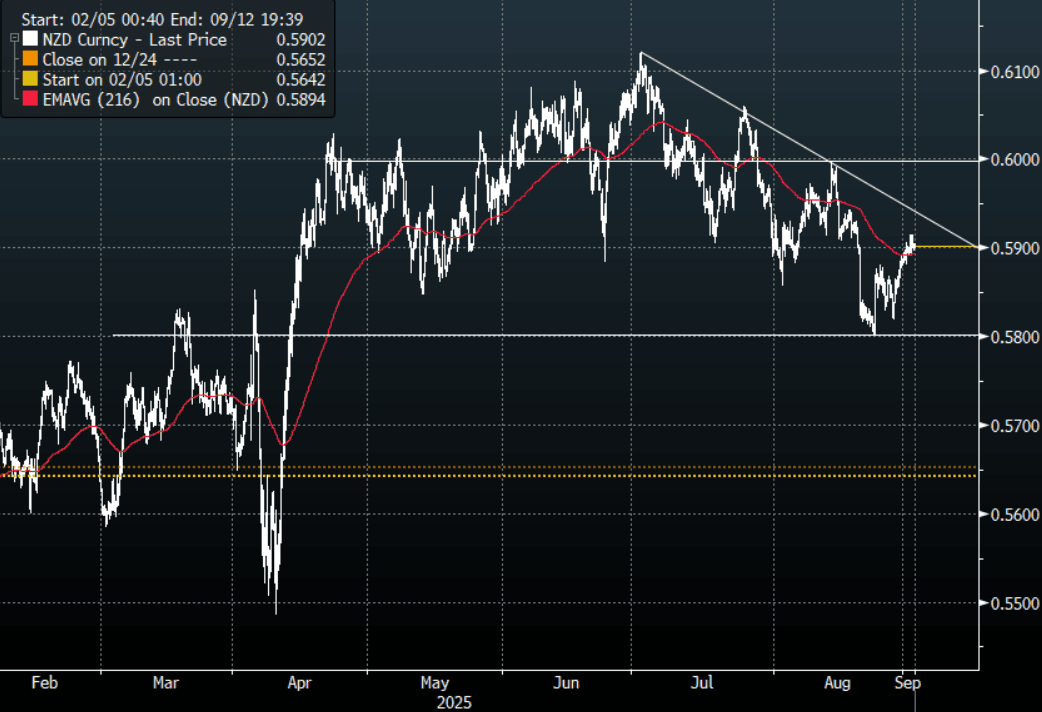
Task: Click the yellow Start on 02/05 swatch
Action: (32, 78)
